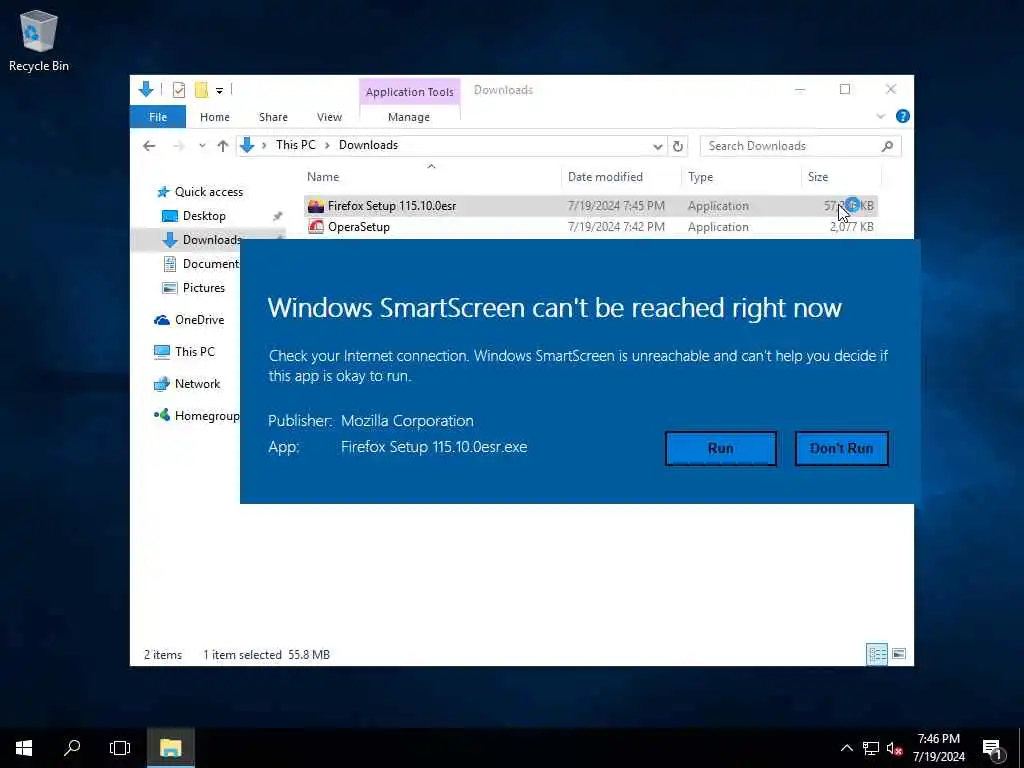Open recent locations dropdown arrow

point(202,146)
